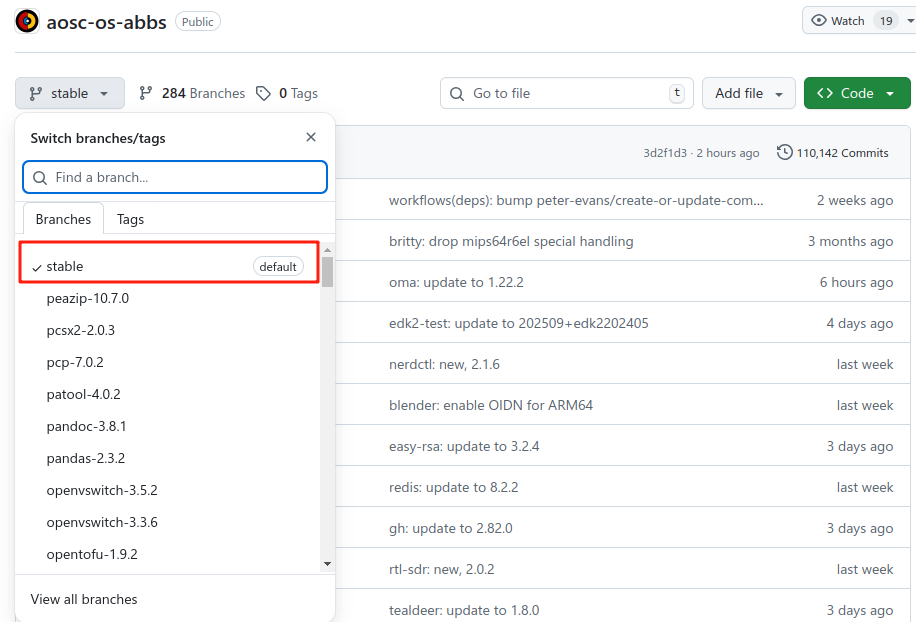Choose the pandoc-3.8.1 branch
This screenshot has width=916, height=622.
point(86,426)
